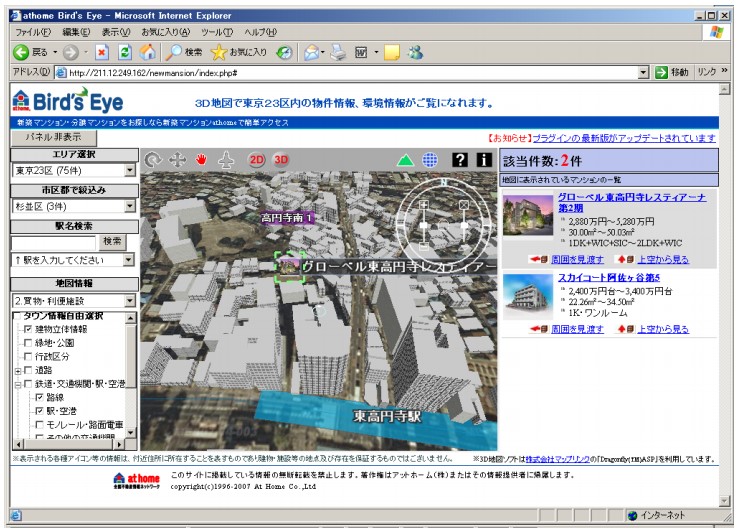739x531 pixels.
Task: Open the 表示(V) menu
Action: click(x=115, y=32)
